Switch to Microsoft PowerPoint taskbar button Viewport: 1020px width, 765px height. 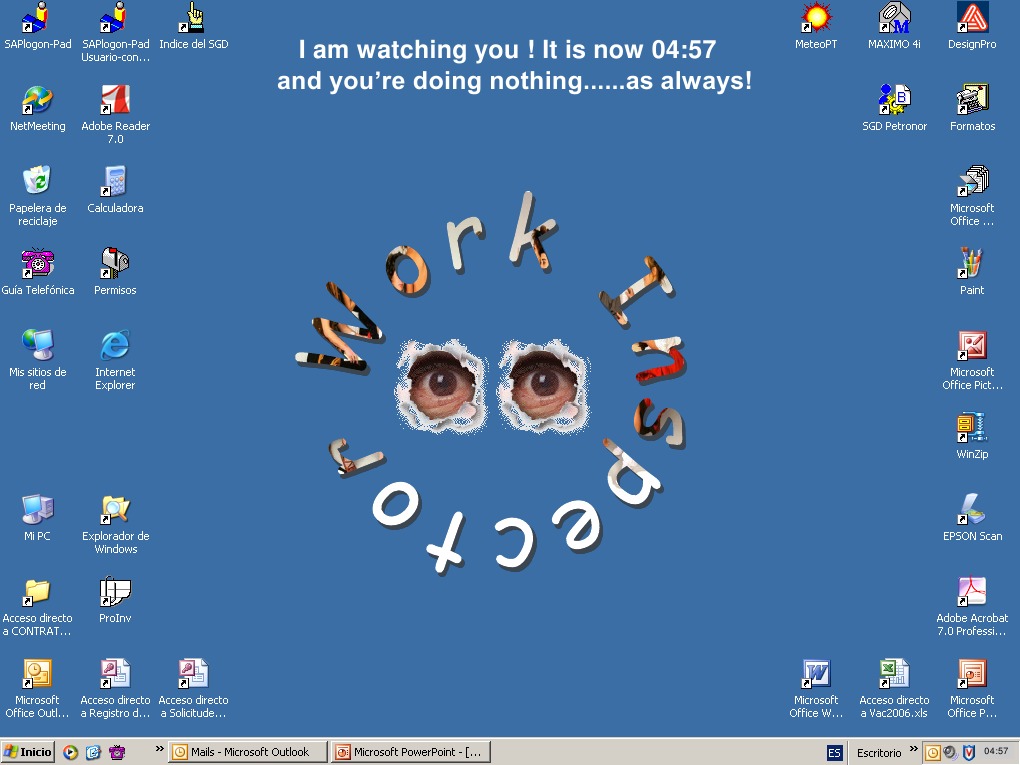[410, 752]
